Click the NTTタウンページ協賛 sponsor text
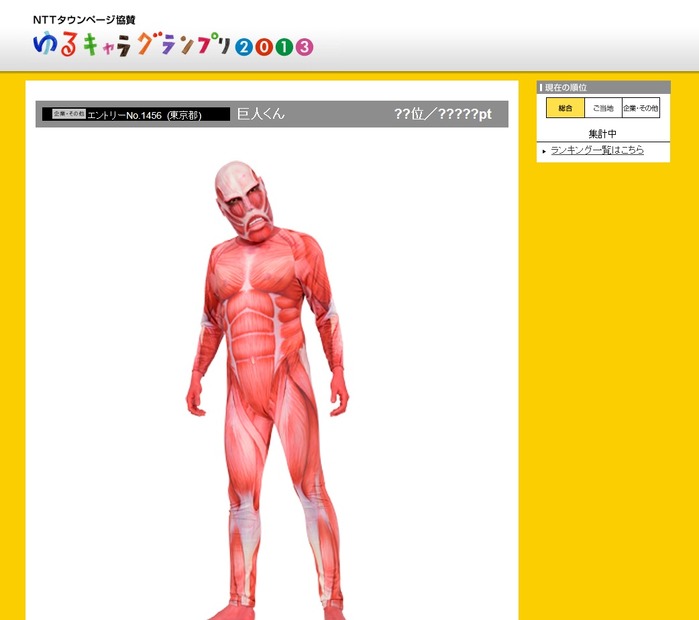The image size is (699, 620). 84,20
